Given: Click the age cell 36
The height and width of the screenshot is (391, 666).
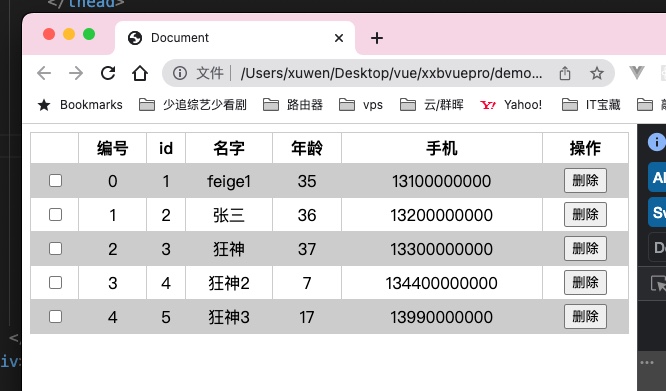Looking at the screenshot, I should (307, 215).
